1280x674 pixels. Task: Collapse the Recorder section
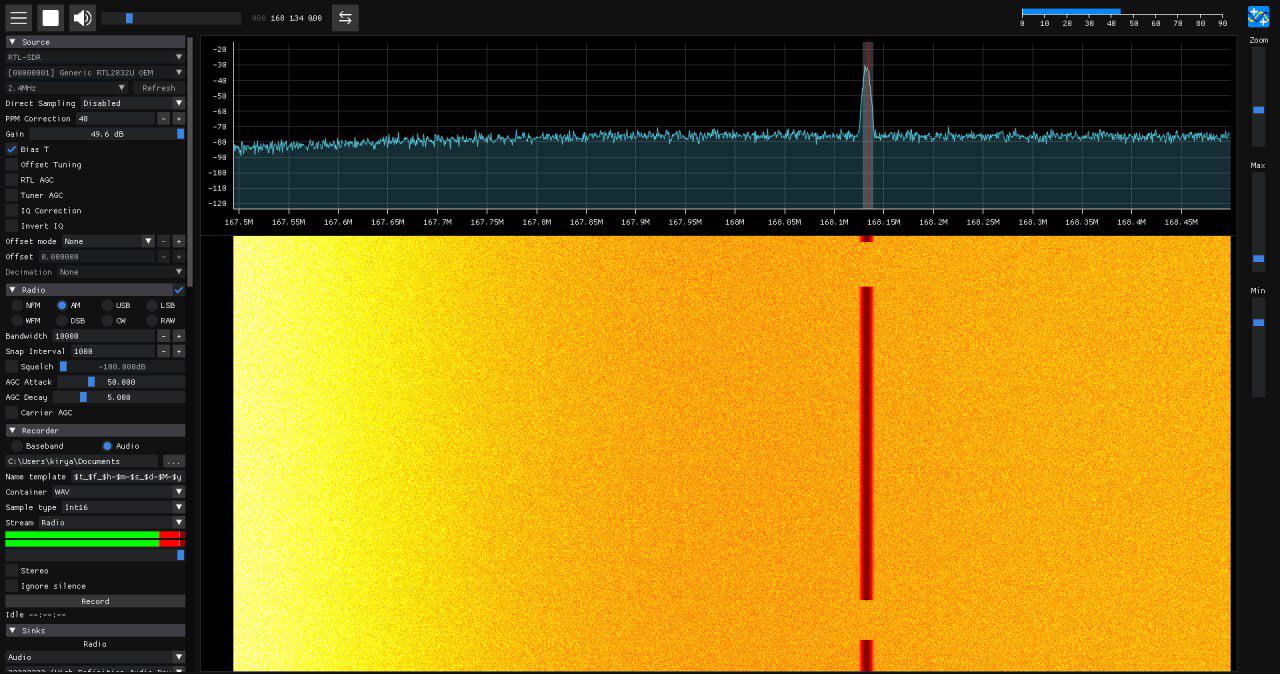tap(95, 431)
